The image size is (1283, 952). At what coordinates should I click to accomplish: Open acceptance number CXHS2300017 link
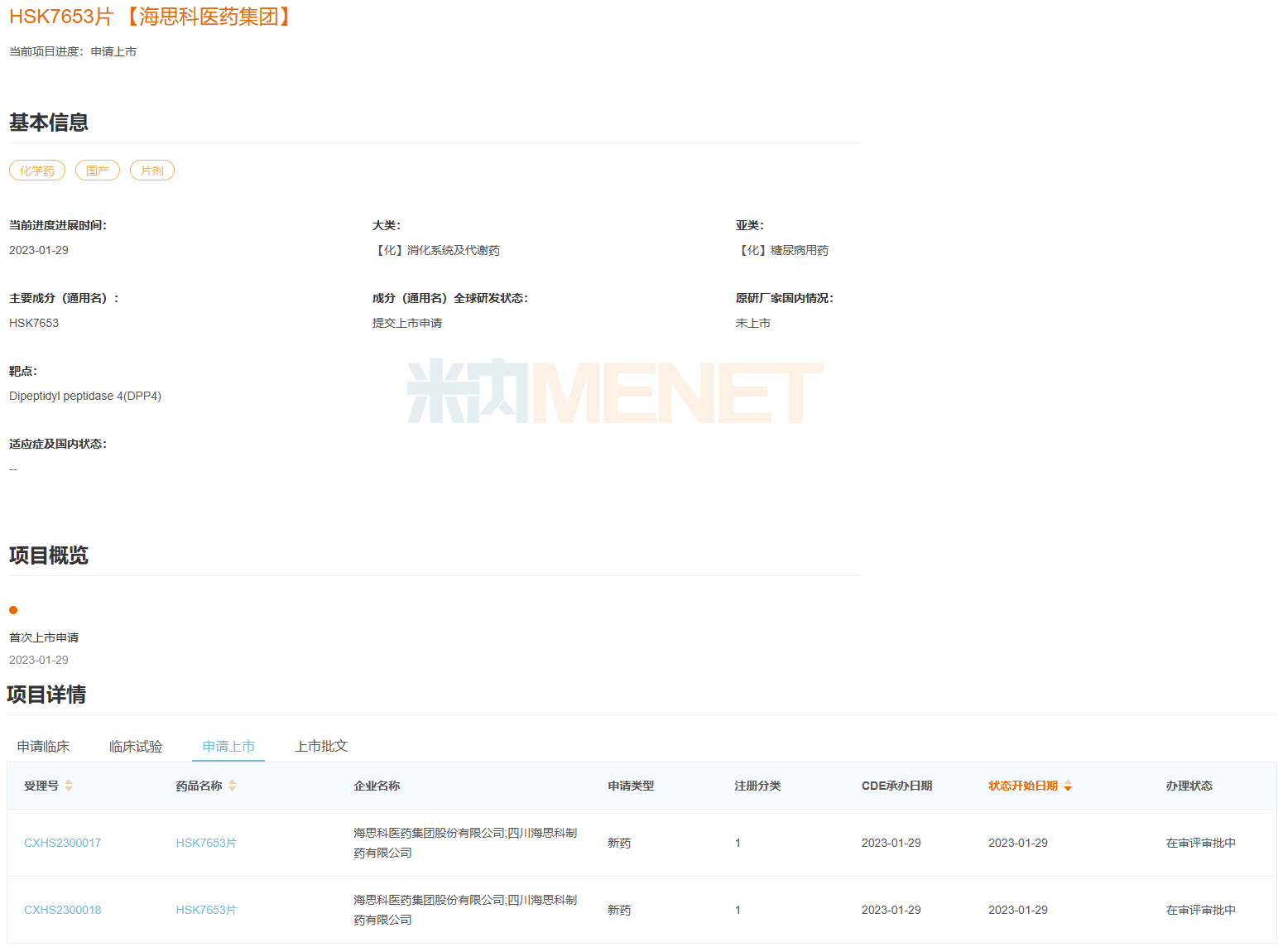point(63,843)
